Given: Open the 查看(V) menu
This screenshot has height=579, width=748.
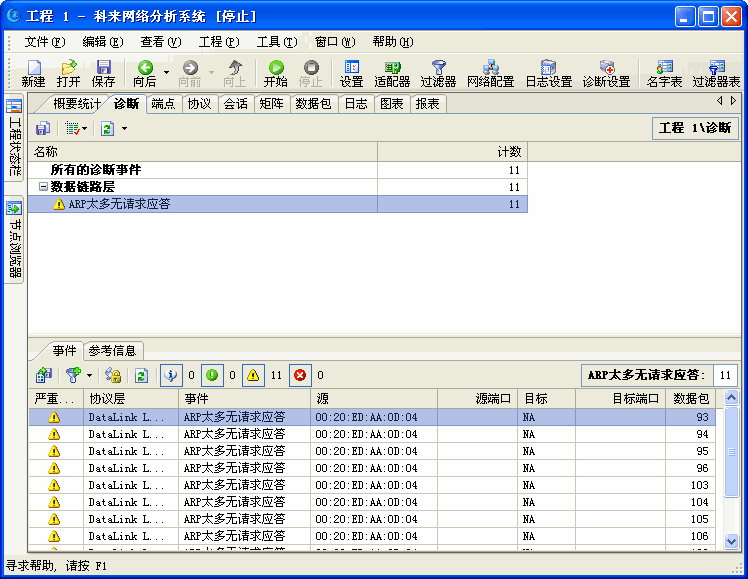Looking at the screenshot, I should point(161,42).
